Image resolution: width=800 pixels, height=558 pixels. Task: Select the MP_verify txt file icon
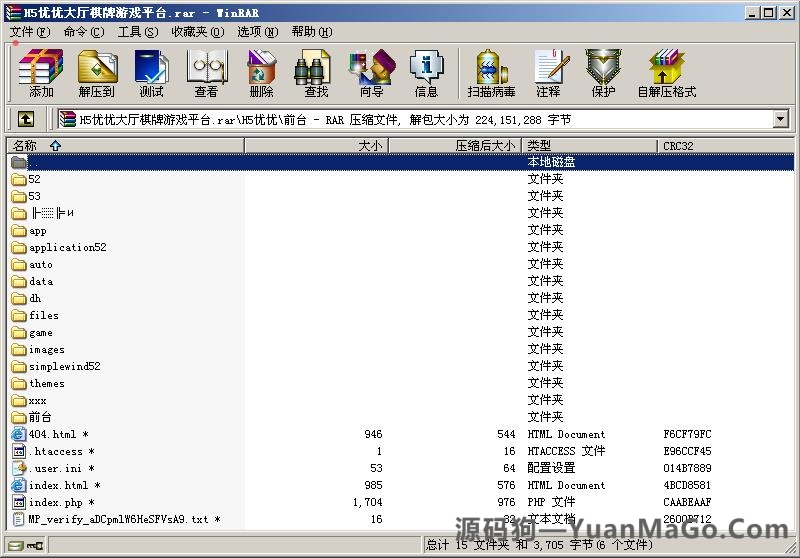coord(19,519)
